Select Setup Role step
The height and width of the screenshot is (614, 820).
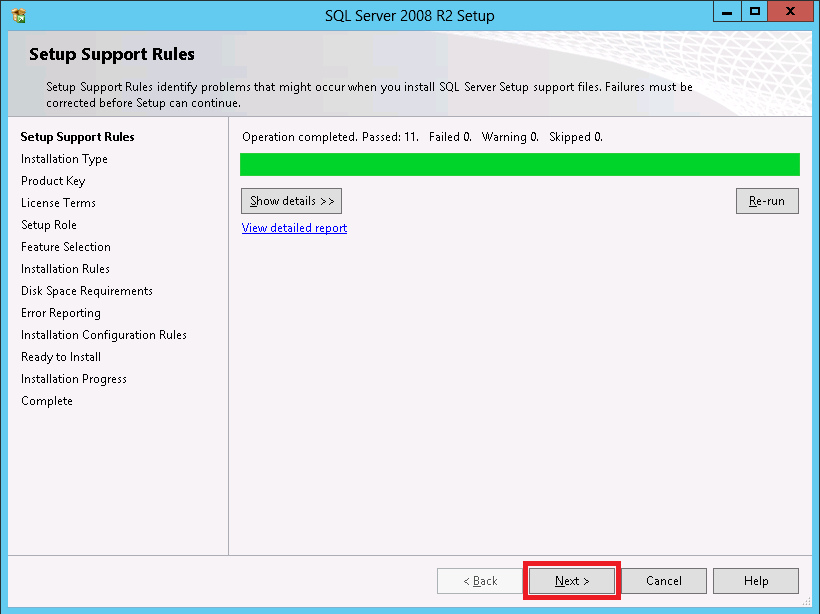click(49, 225)
